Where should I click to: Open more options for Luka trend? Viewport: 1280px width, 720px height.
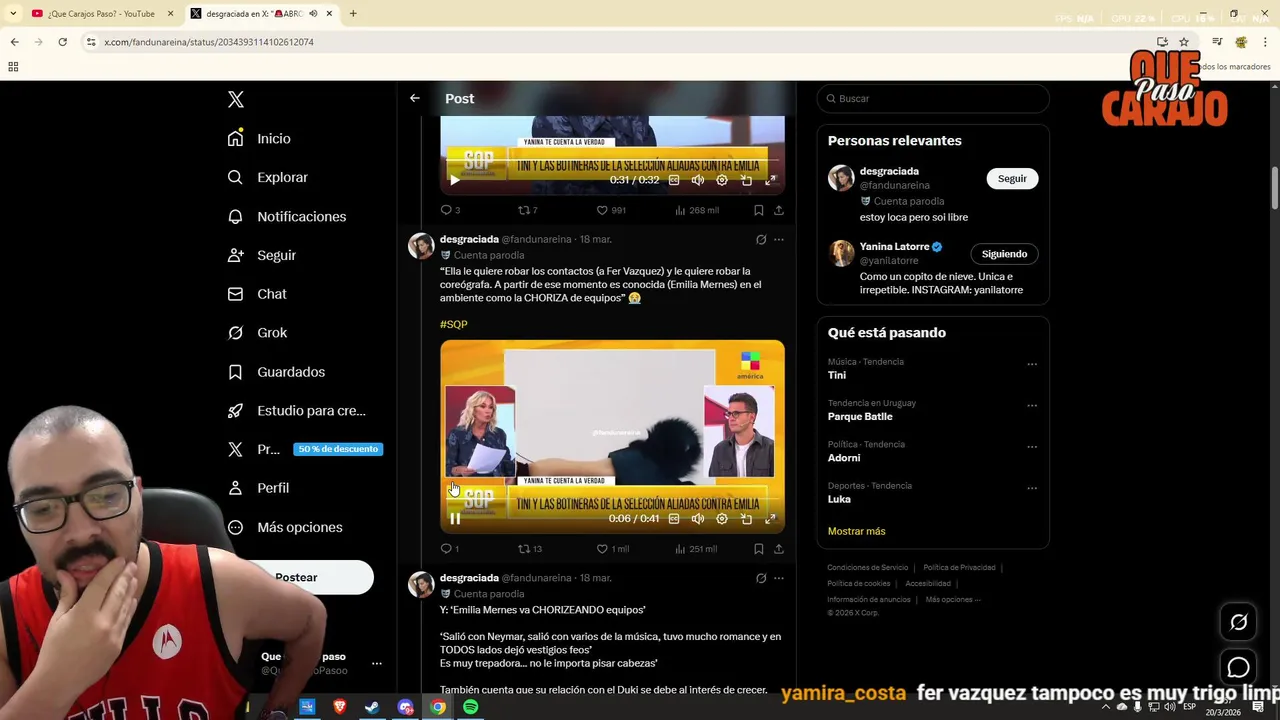pyautogui.click(x=1032, y=488)
